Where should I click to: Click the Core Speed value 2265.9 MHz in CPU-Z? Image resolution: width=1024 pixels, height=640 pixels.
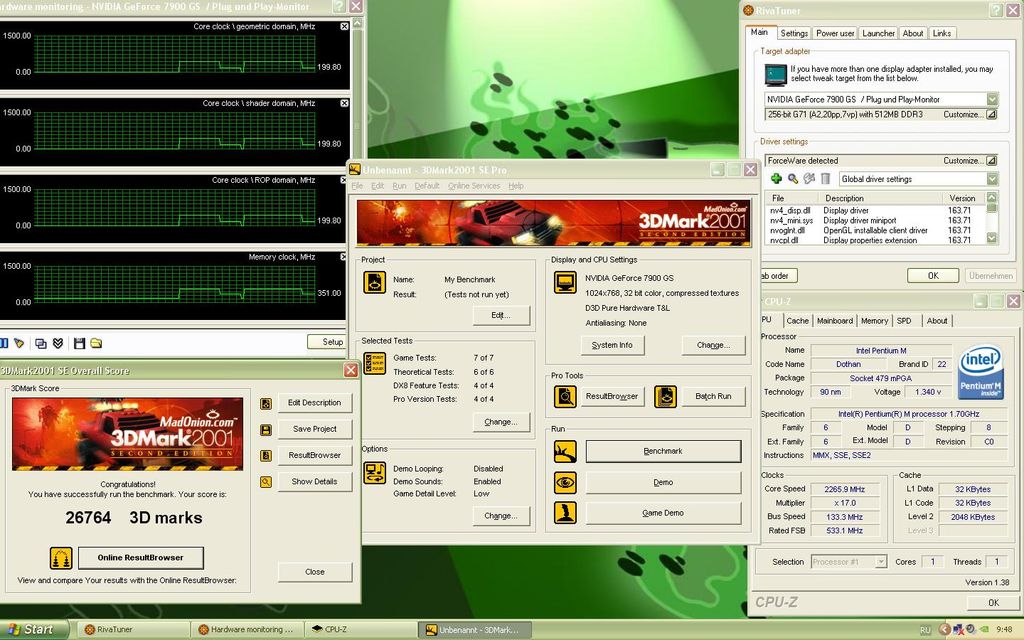click(x=845, y=489)
